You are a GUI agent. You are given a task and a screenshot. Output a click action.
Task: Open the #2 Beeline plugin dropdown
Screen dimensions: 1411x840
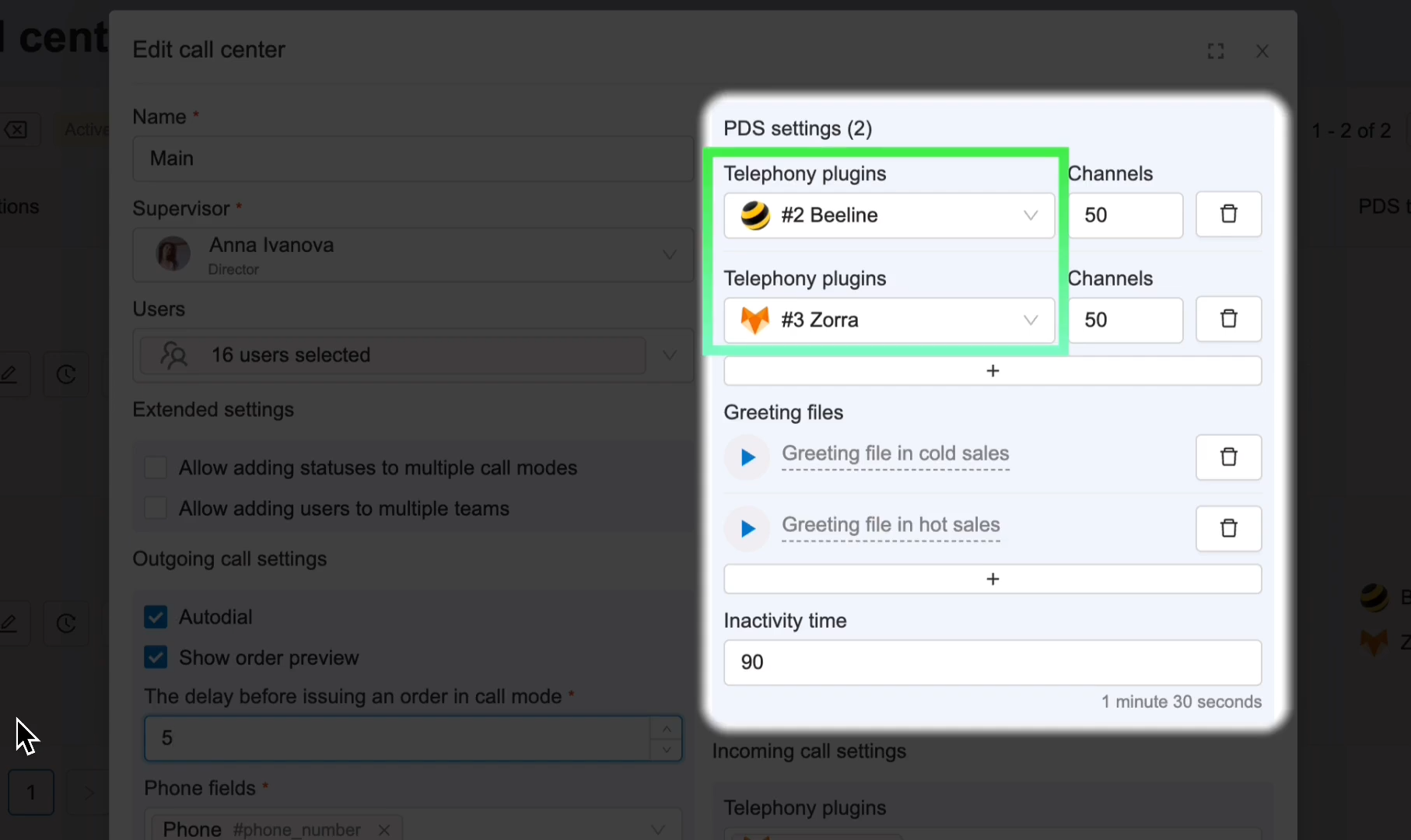889,215
